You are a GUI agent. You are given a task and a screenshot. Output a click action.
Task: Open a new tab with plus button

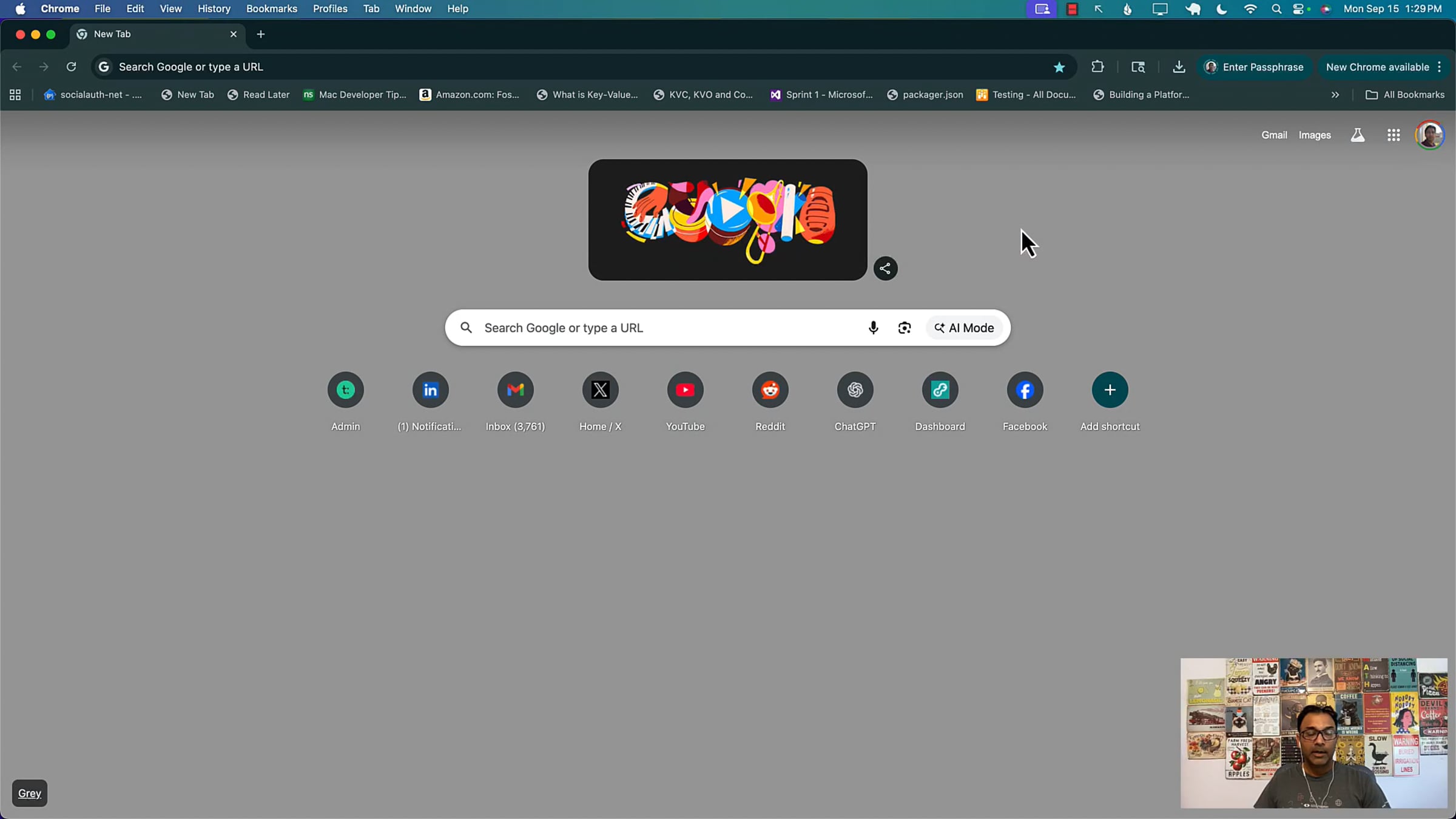[261, 35]
